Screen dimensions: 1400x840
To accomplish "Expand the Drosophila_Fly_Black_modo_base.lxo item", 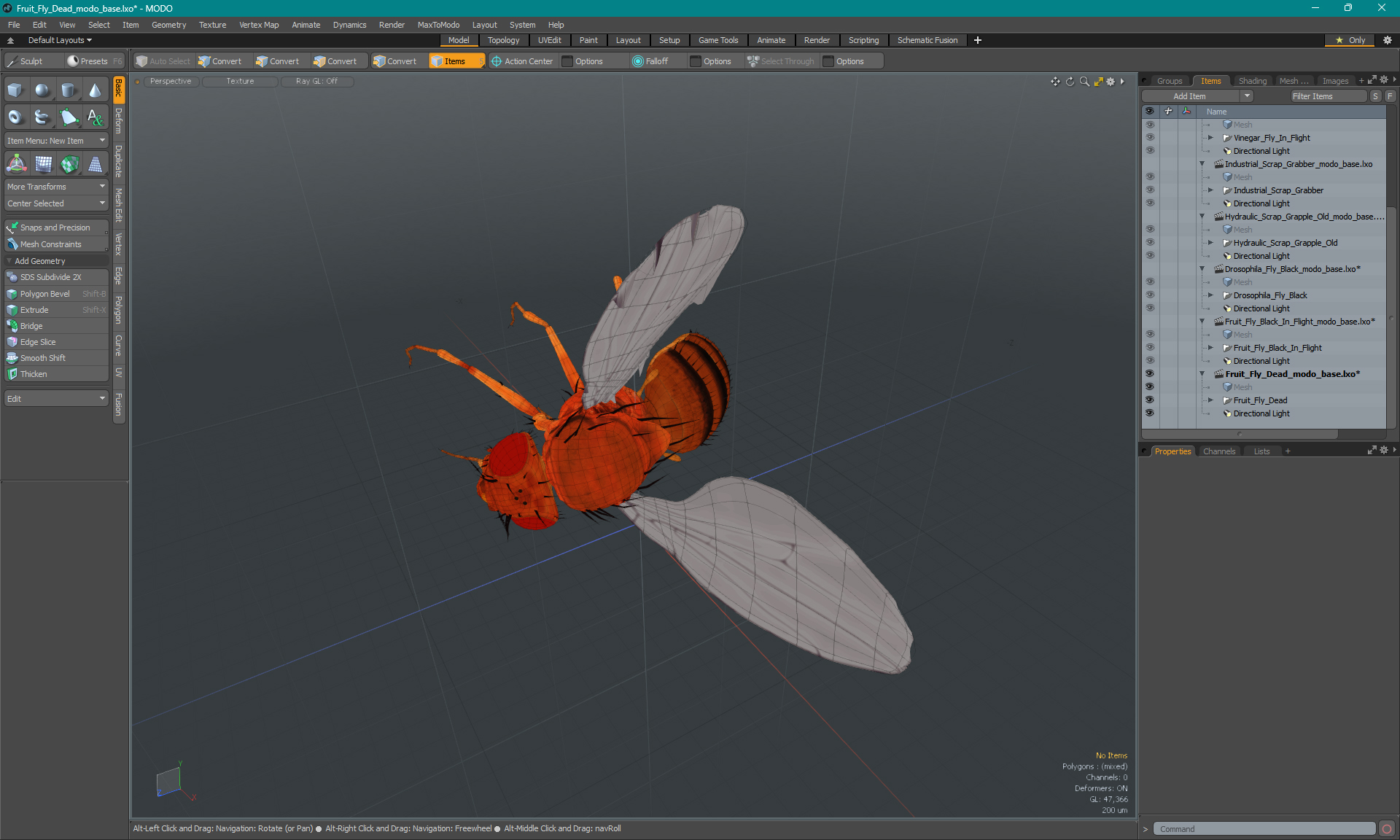I will (x=1200, y=268).
